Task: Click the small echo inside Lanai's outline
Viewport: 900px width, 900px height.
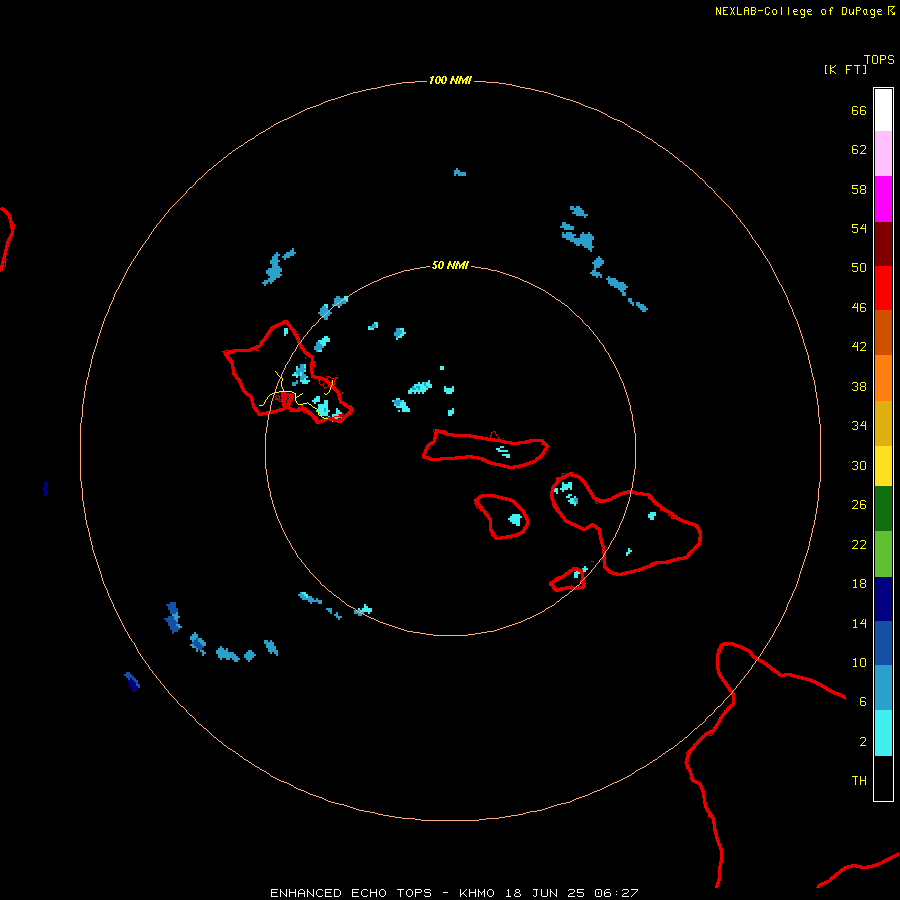Action: pyautogui.click(x=515, y=519)
